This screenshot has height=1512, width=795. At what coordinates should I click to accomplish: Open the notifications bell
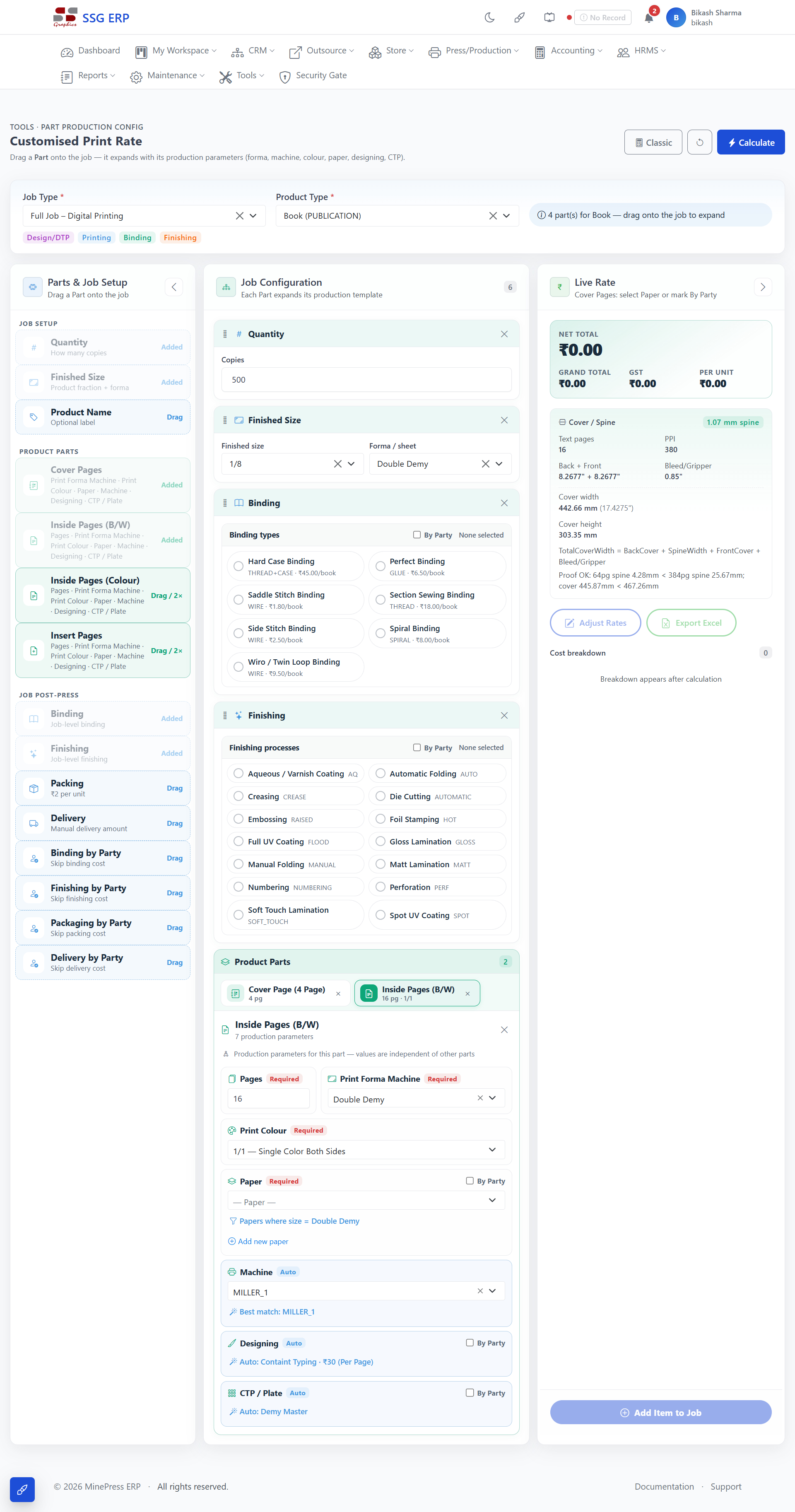pos(649,18)
